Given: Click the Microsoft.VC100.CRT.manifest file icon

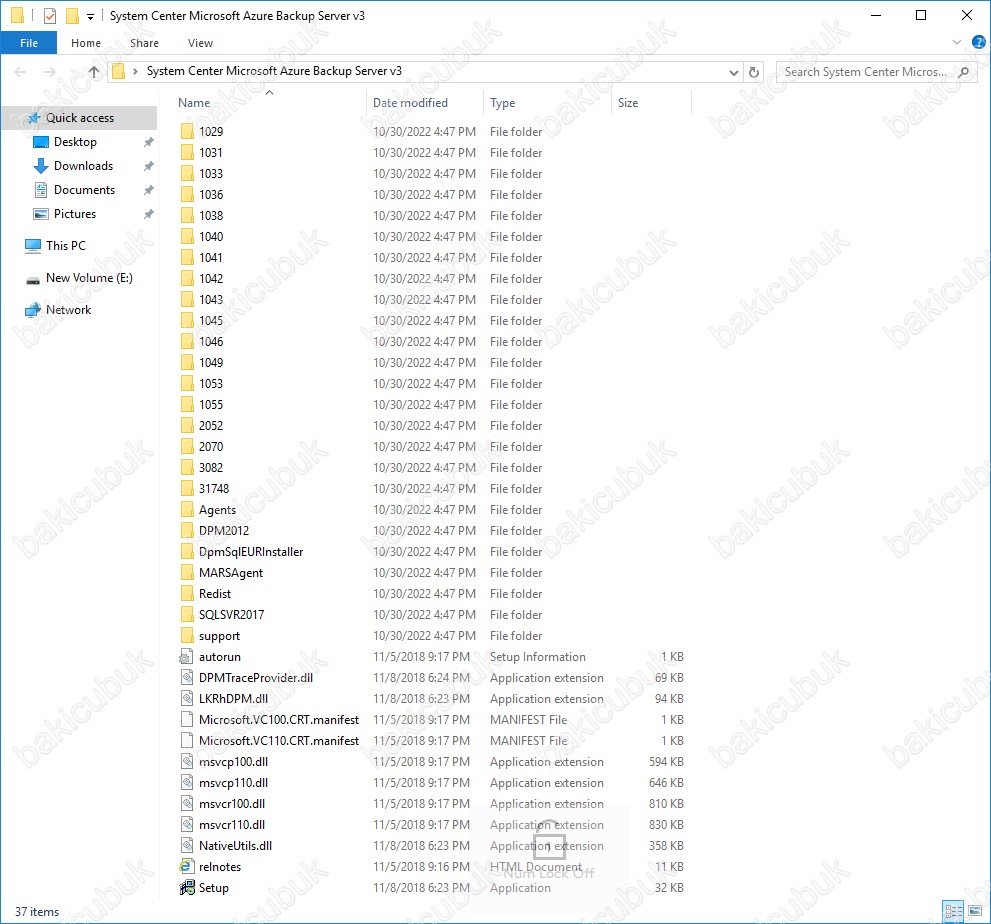Looking at the screenshot, I should point(187,720).
